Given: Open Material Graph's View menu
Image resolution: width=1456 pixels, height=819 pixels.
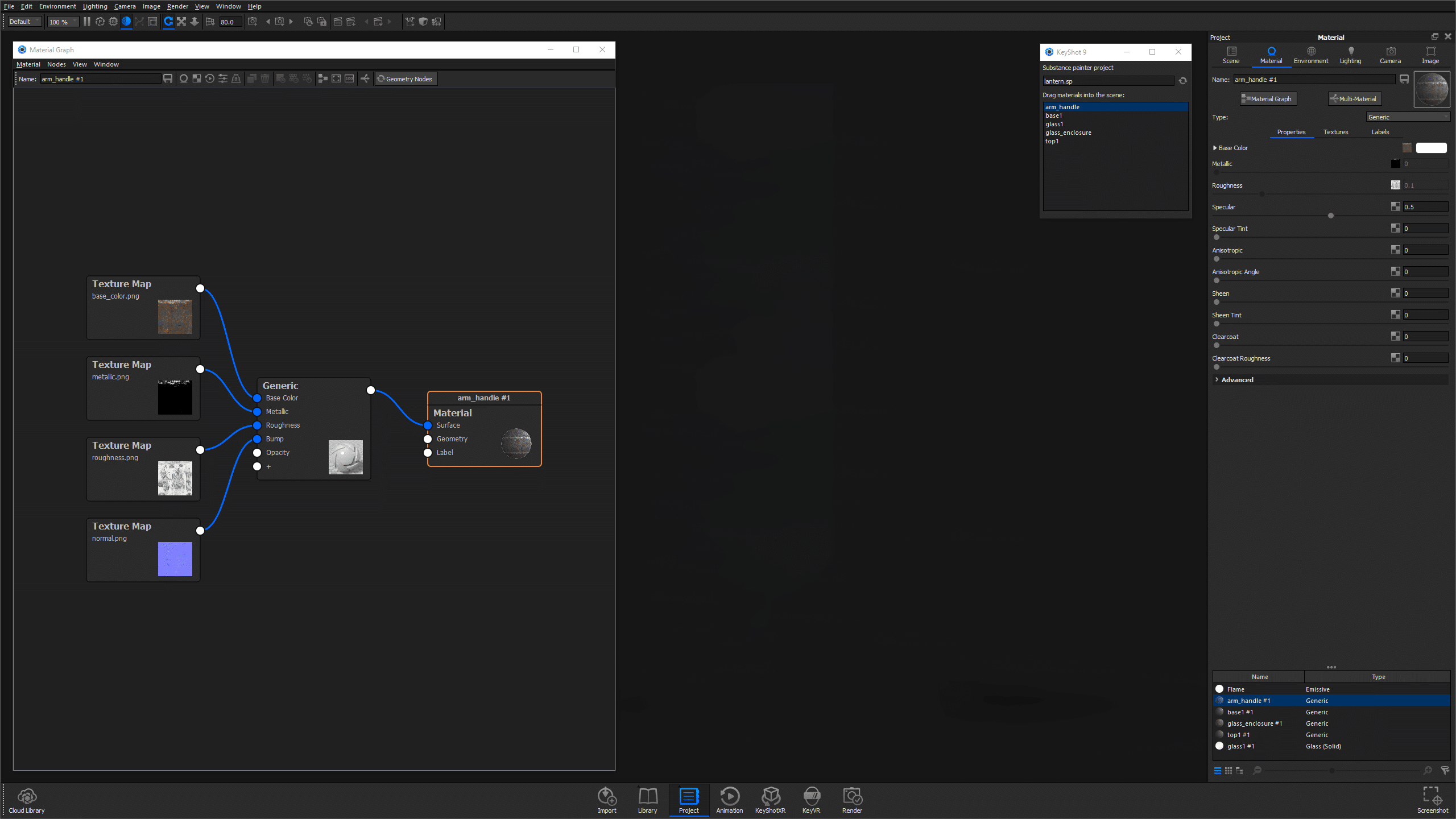Looking at the screenshot, I should coord(80,64).
